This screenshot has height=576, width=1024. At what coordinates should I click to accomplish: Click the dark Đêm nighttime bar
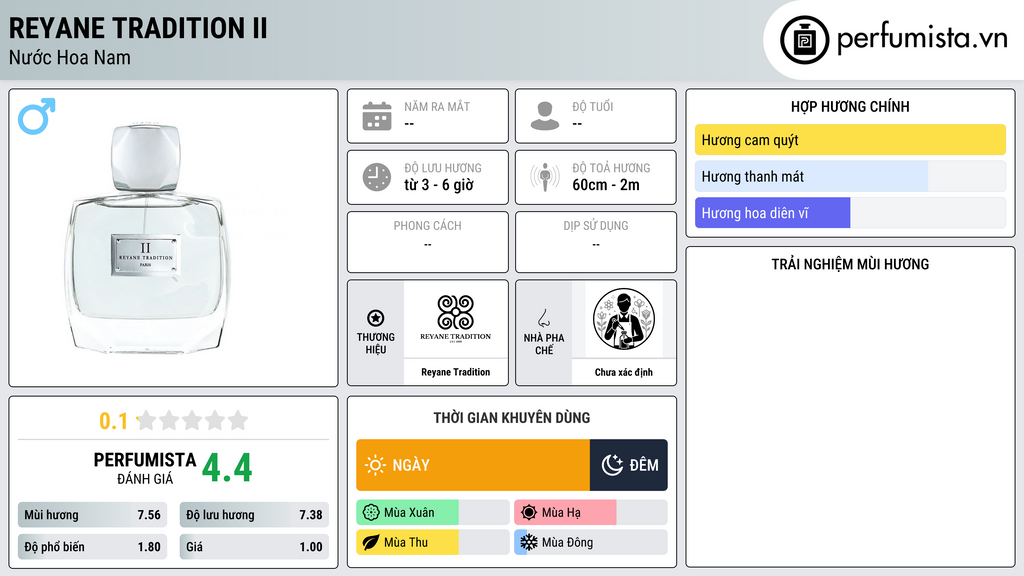[x=629, y=465]
